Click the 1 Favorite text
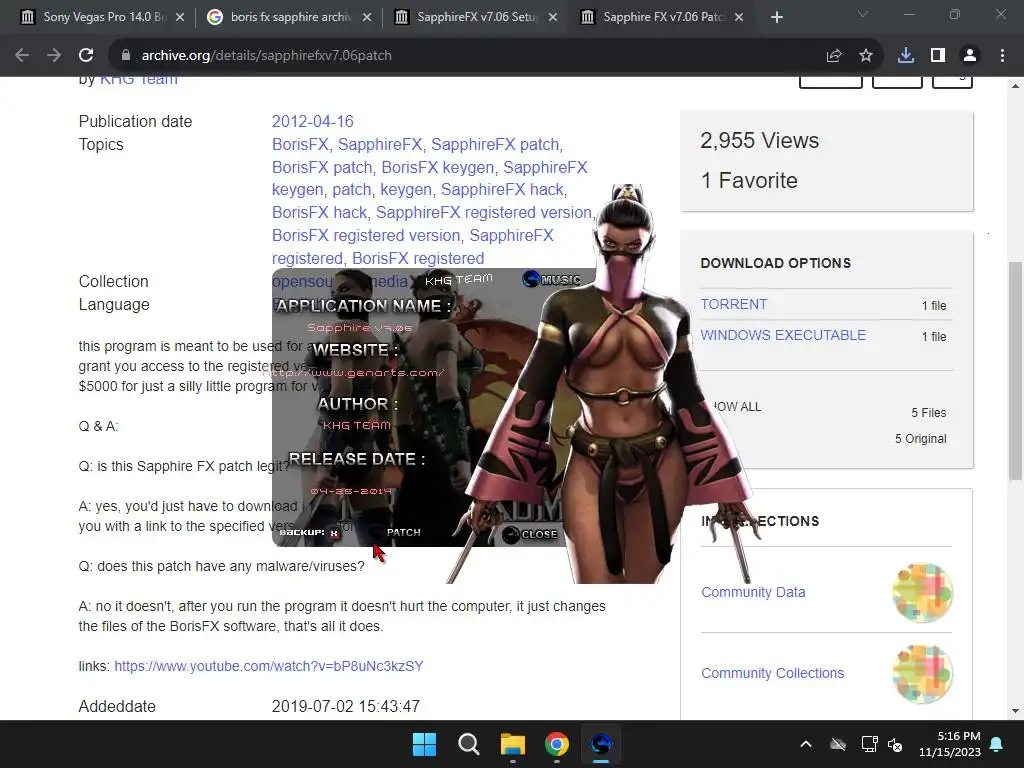The width and height of the screenshot is (1024, 768). pyautogui.click(x=749, y=180)
